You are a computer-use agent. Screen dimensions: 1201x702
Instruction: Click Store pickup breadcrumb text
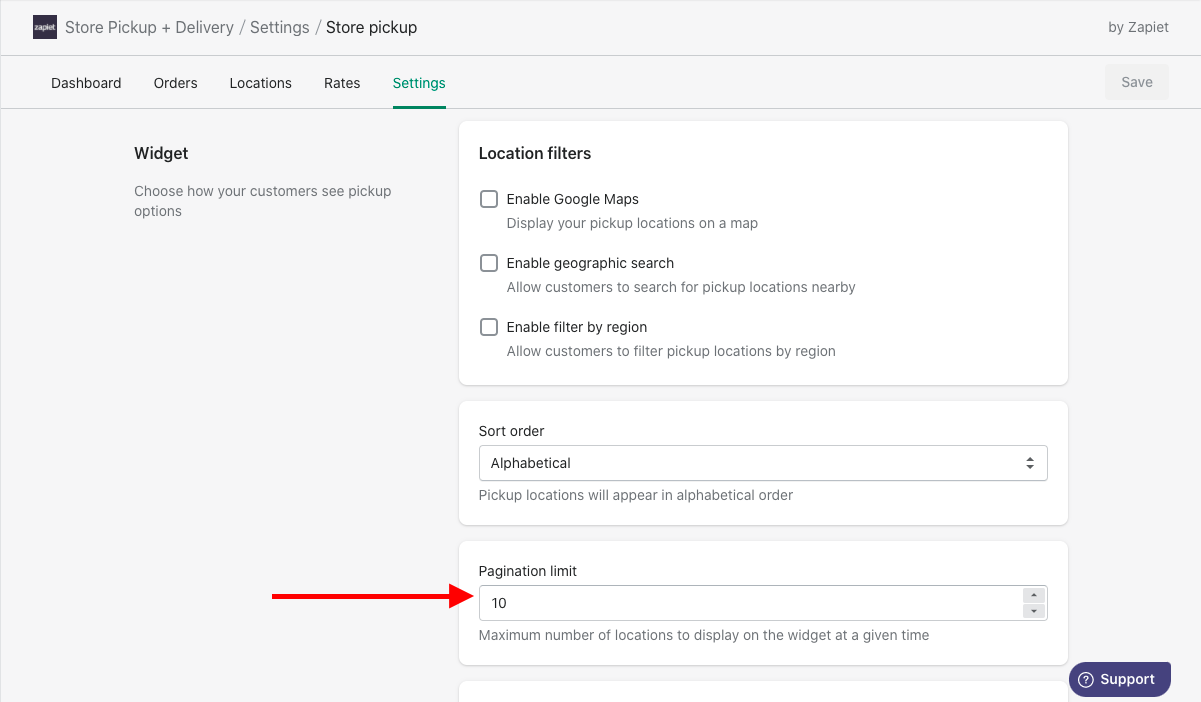(371, 27)
